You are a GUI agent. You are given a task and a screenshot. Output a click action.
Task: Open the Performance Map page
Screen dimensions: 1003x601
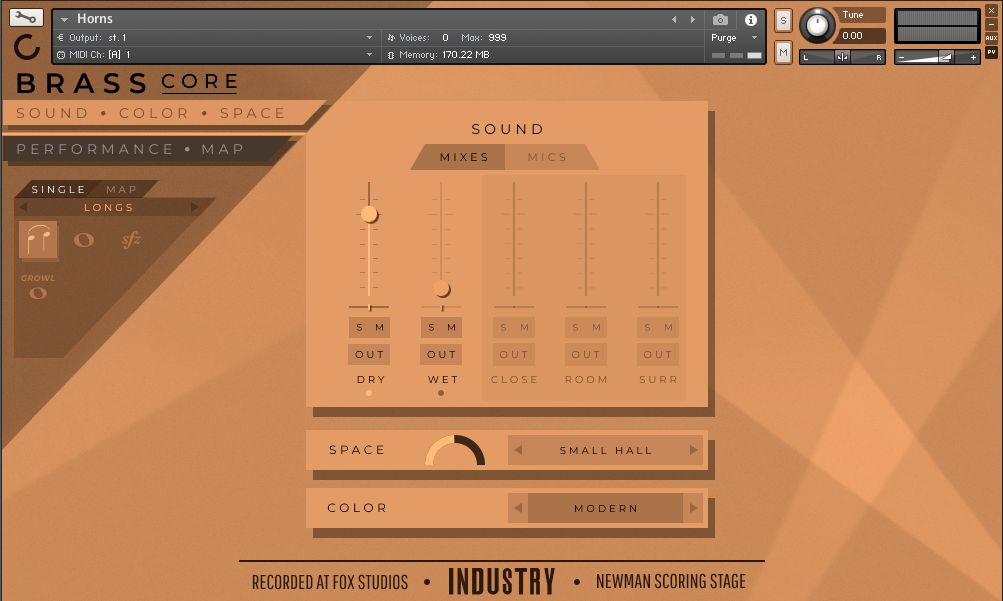coord(131,149)
